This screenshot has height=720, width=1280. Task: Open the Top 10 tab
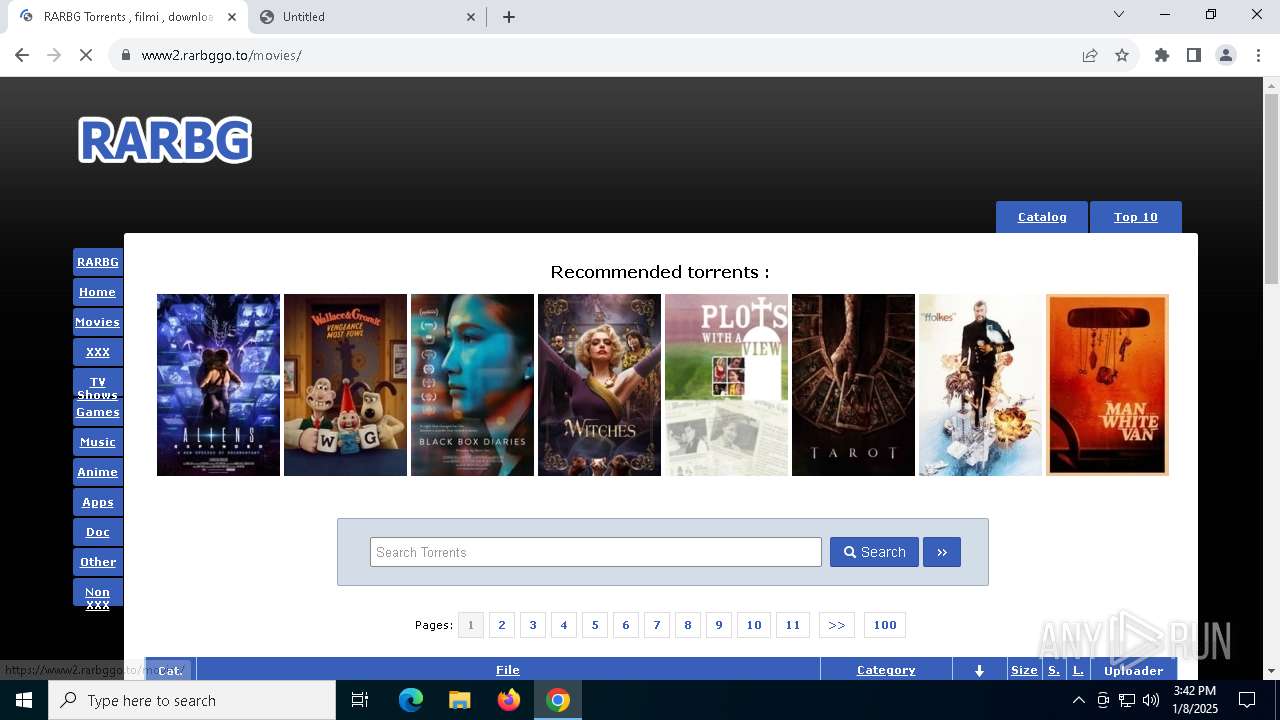(1136, 217)
